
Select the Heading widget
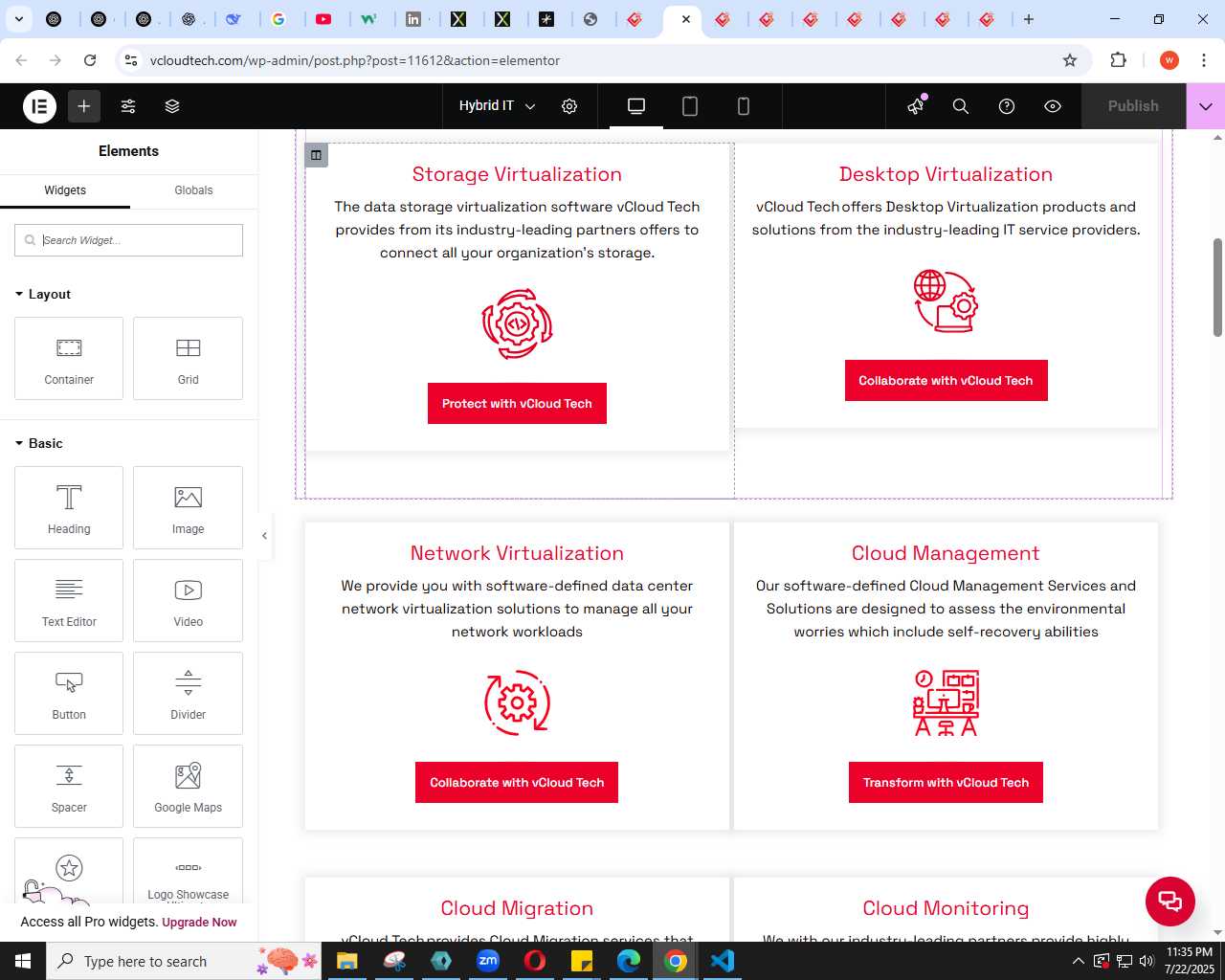(69, 507)
